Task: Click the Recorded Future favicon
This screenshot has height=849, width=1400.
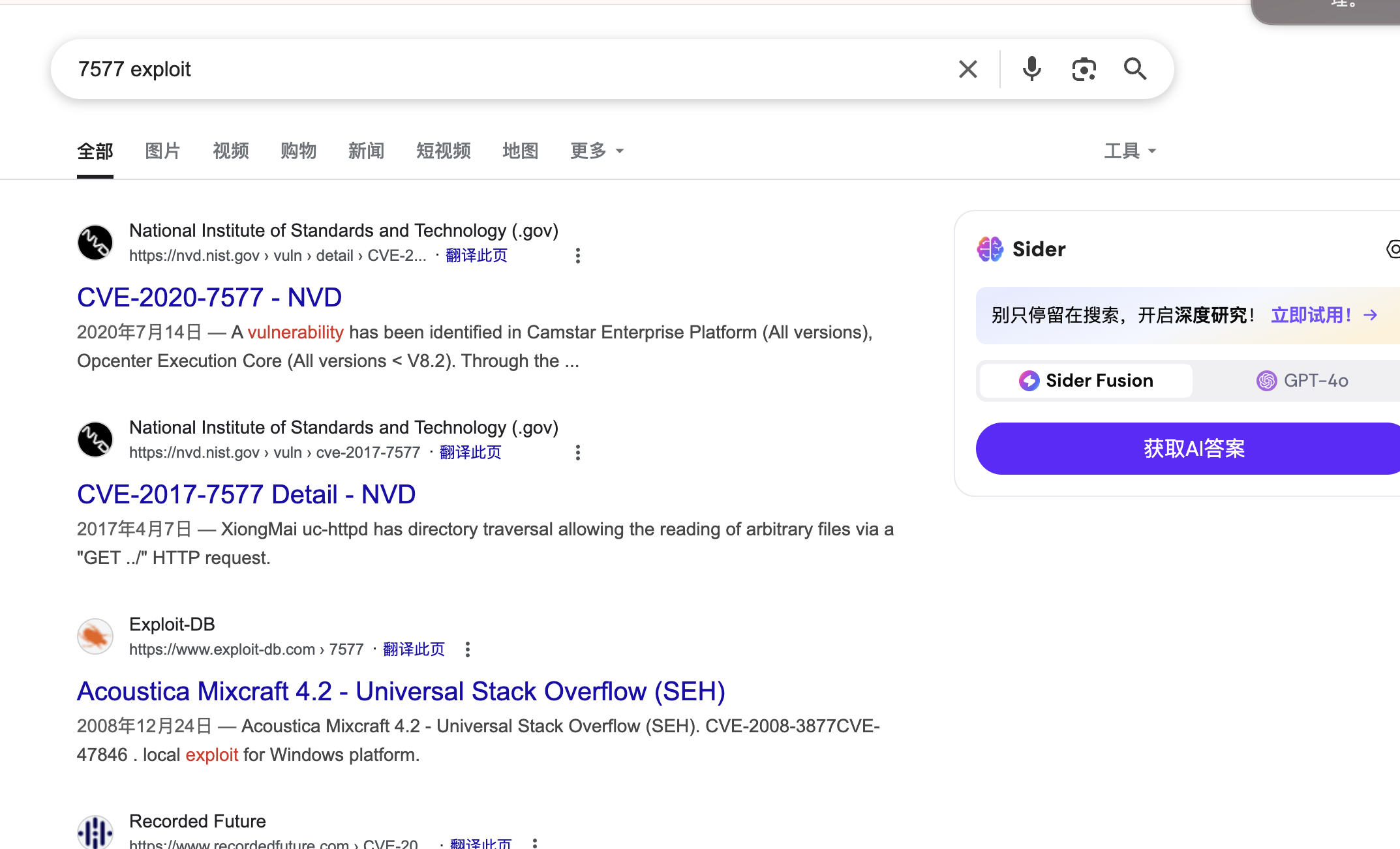Action: (x=95, y=832)
